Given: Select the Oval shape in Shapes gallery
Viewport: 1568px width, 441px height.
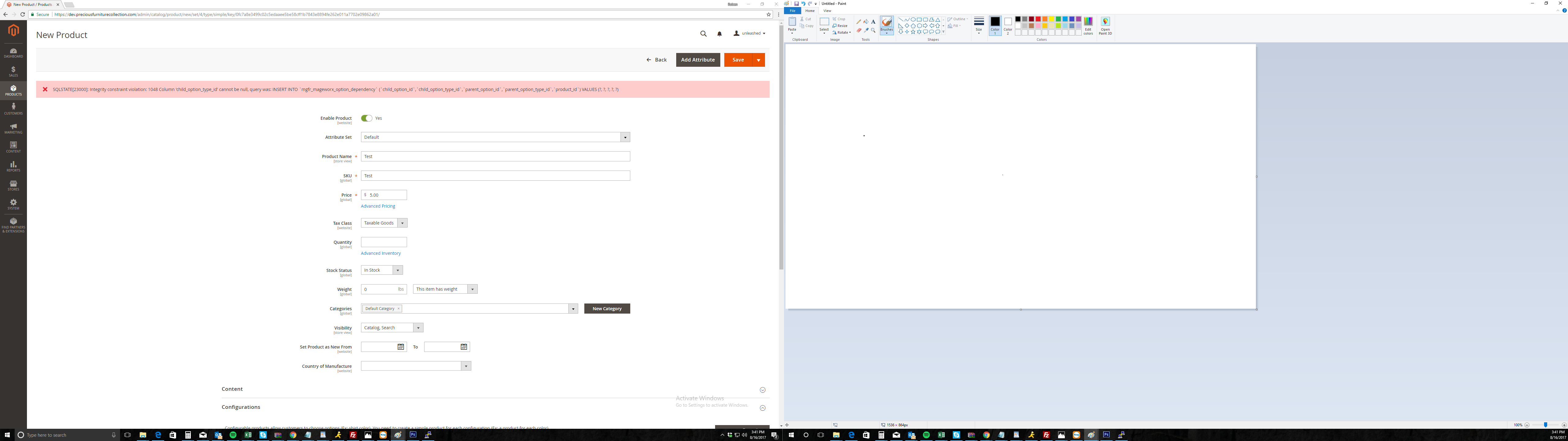Looking at the screenshot, I should 913,20.
